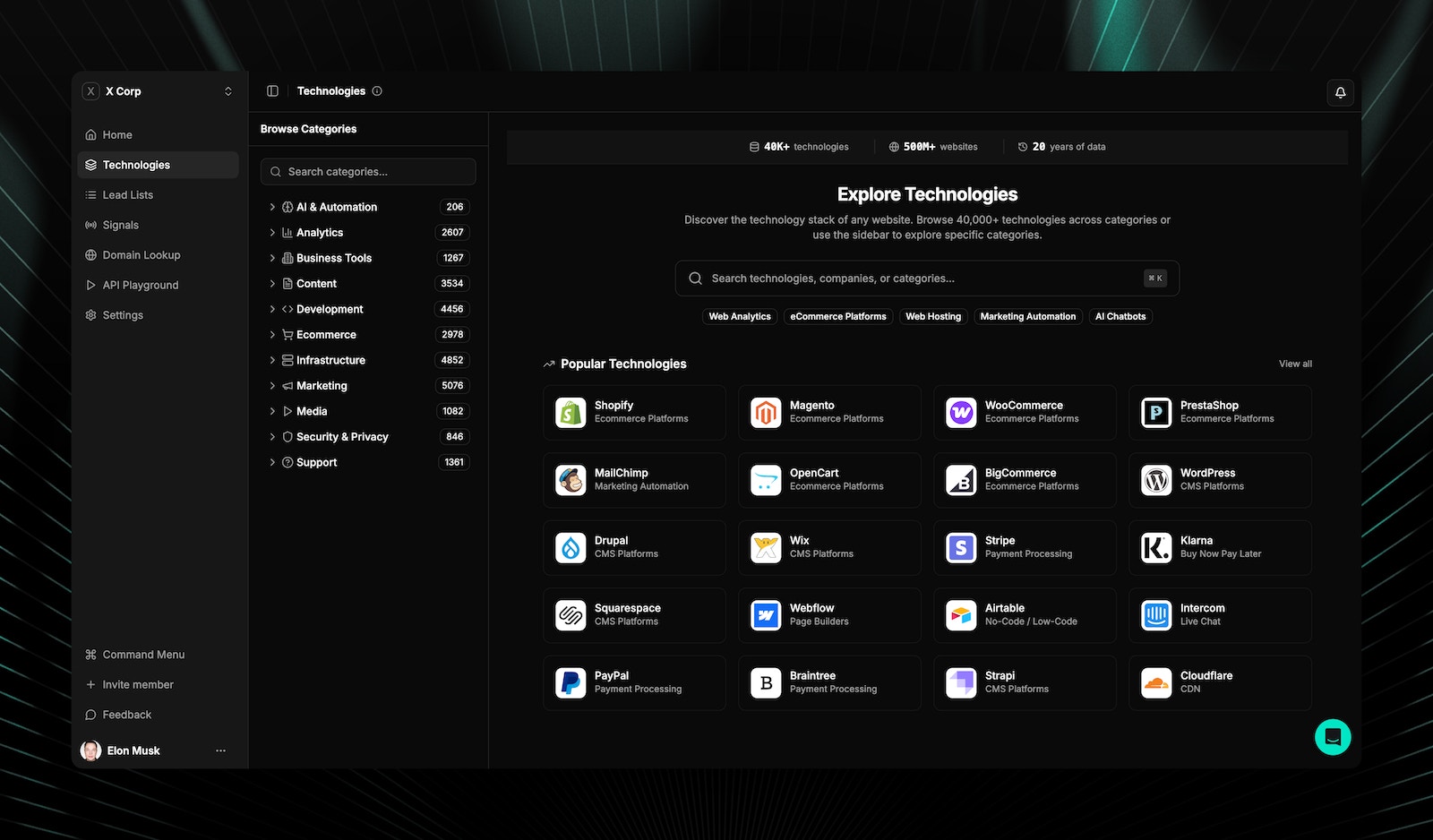1433x840 pixels.
Task: Open the Settings menu item
Action: [x=122, y=314]
